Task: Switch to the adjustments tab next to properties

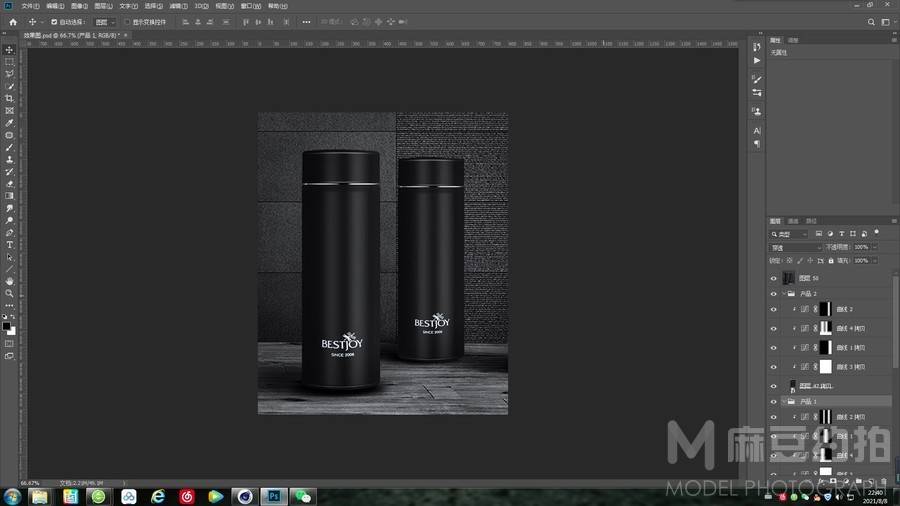Action: tap(793, 40)
